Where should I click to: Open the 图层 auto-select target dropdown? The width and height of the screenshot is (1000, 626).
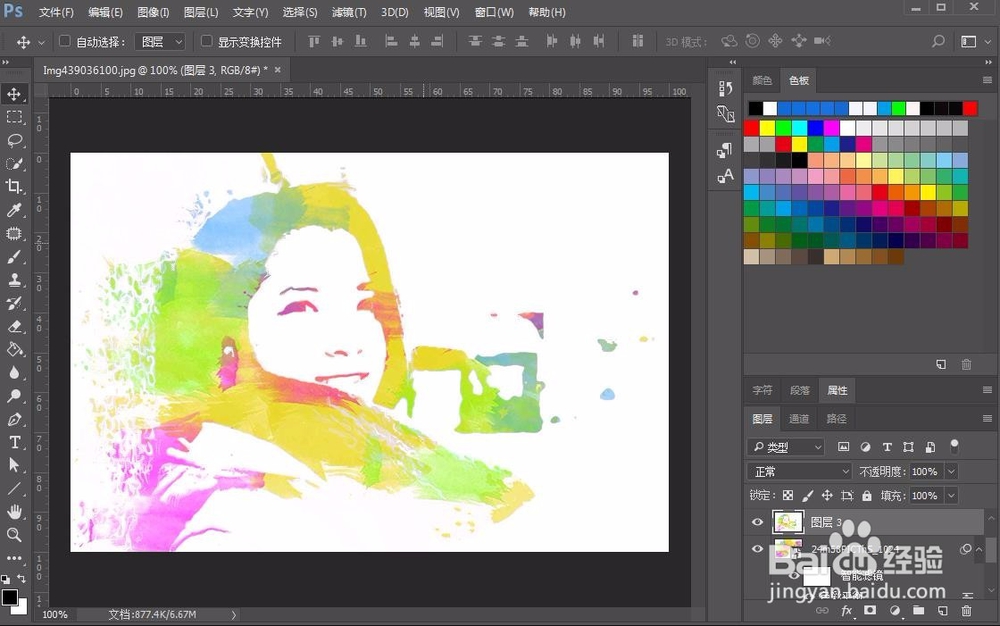click(x=160, y=42)
